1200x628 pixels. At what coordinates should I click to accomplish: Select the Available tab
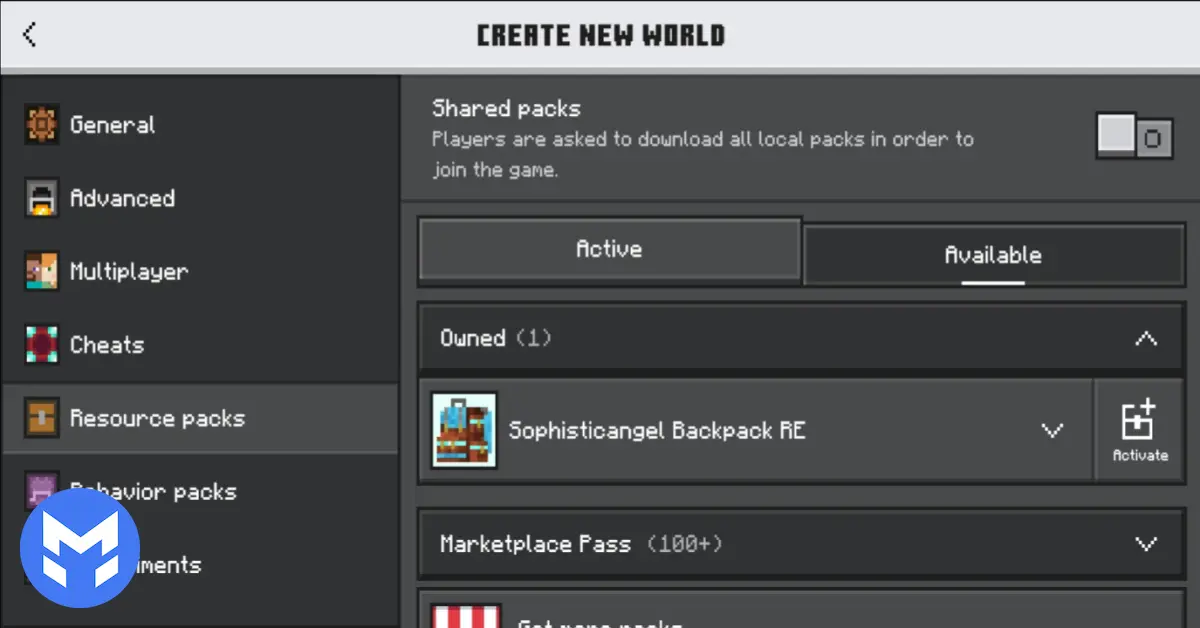992,255
